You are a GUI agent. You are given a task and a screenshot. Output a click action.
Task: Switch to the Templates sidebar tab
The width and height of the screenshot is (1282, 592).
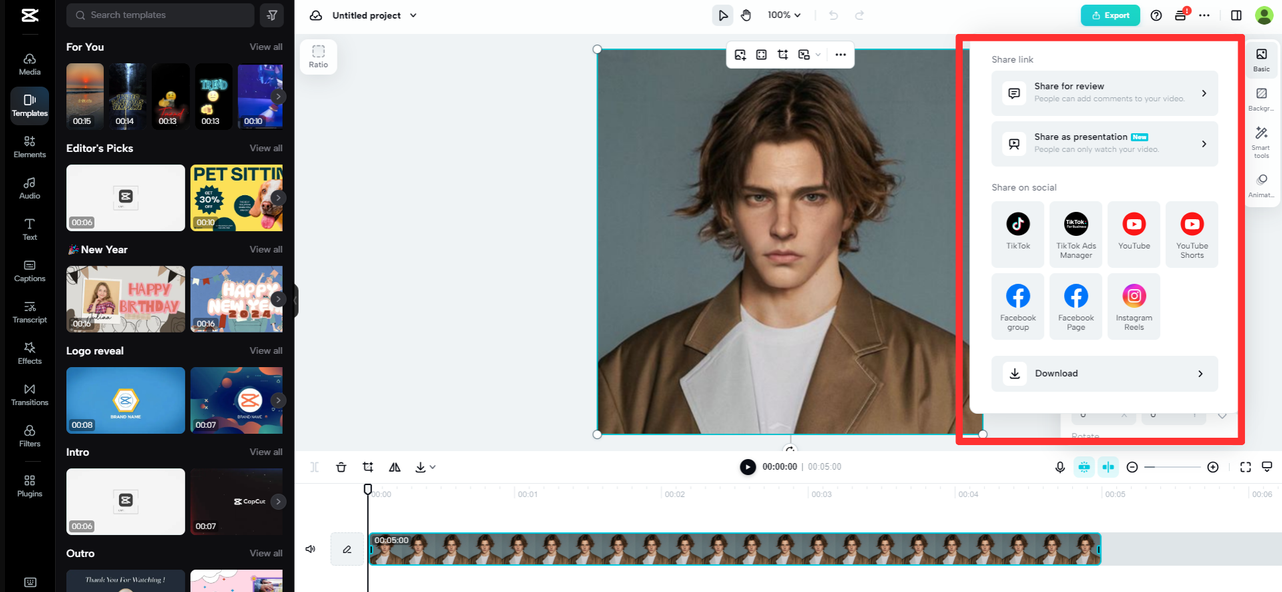click(29, 105)
